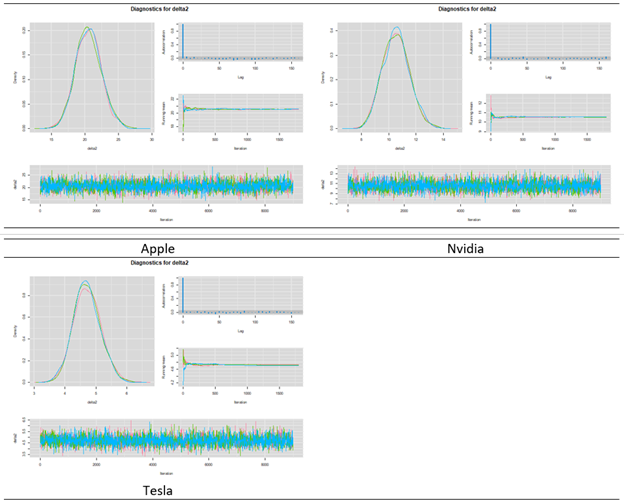This screenshot has height=501, width=624.
Task: Select the Apple trace plot strip
Action: click(166, 184)
